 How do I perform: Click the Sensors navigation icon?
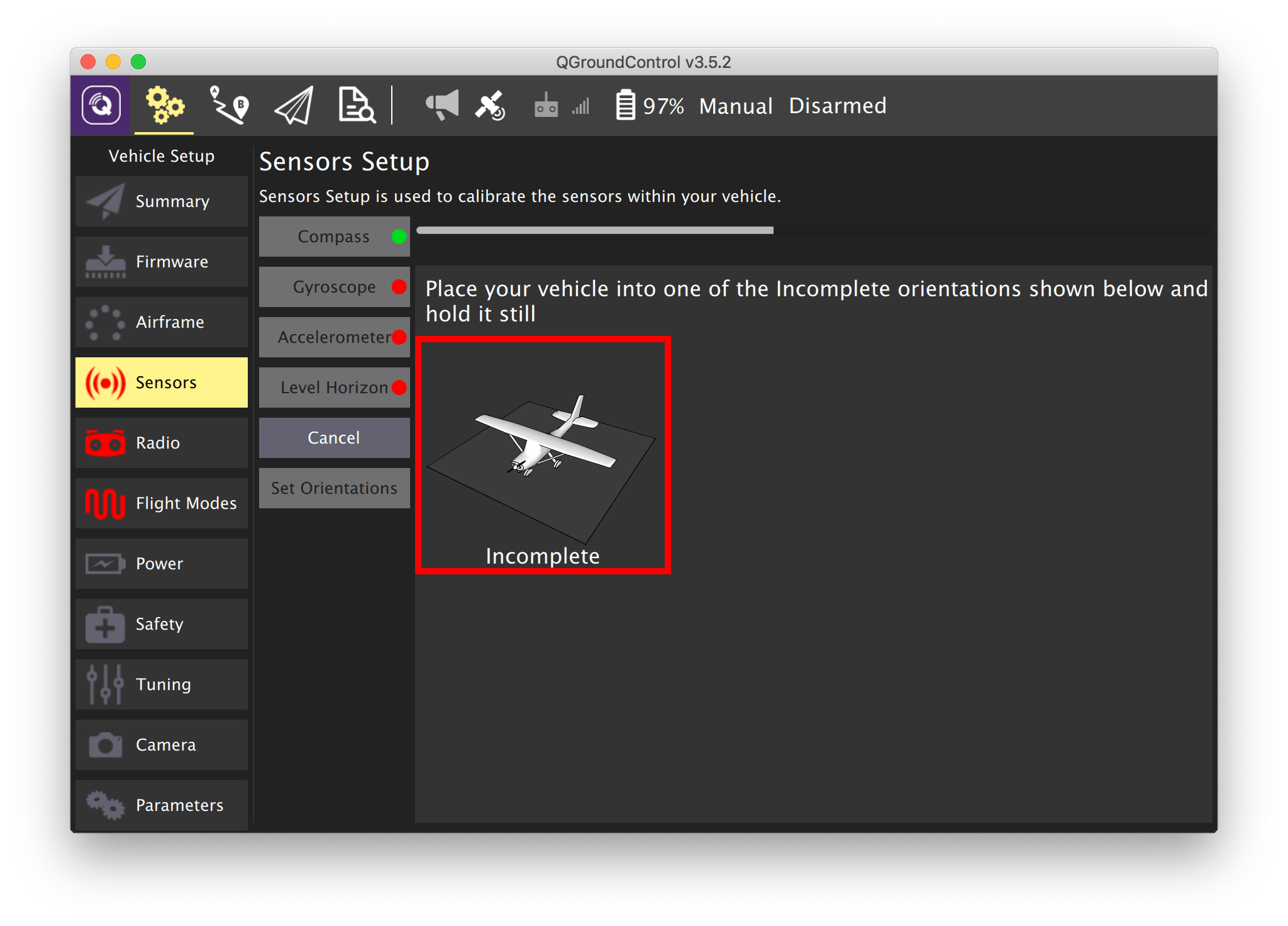tap(109, 383)
